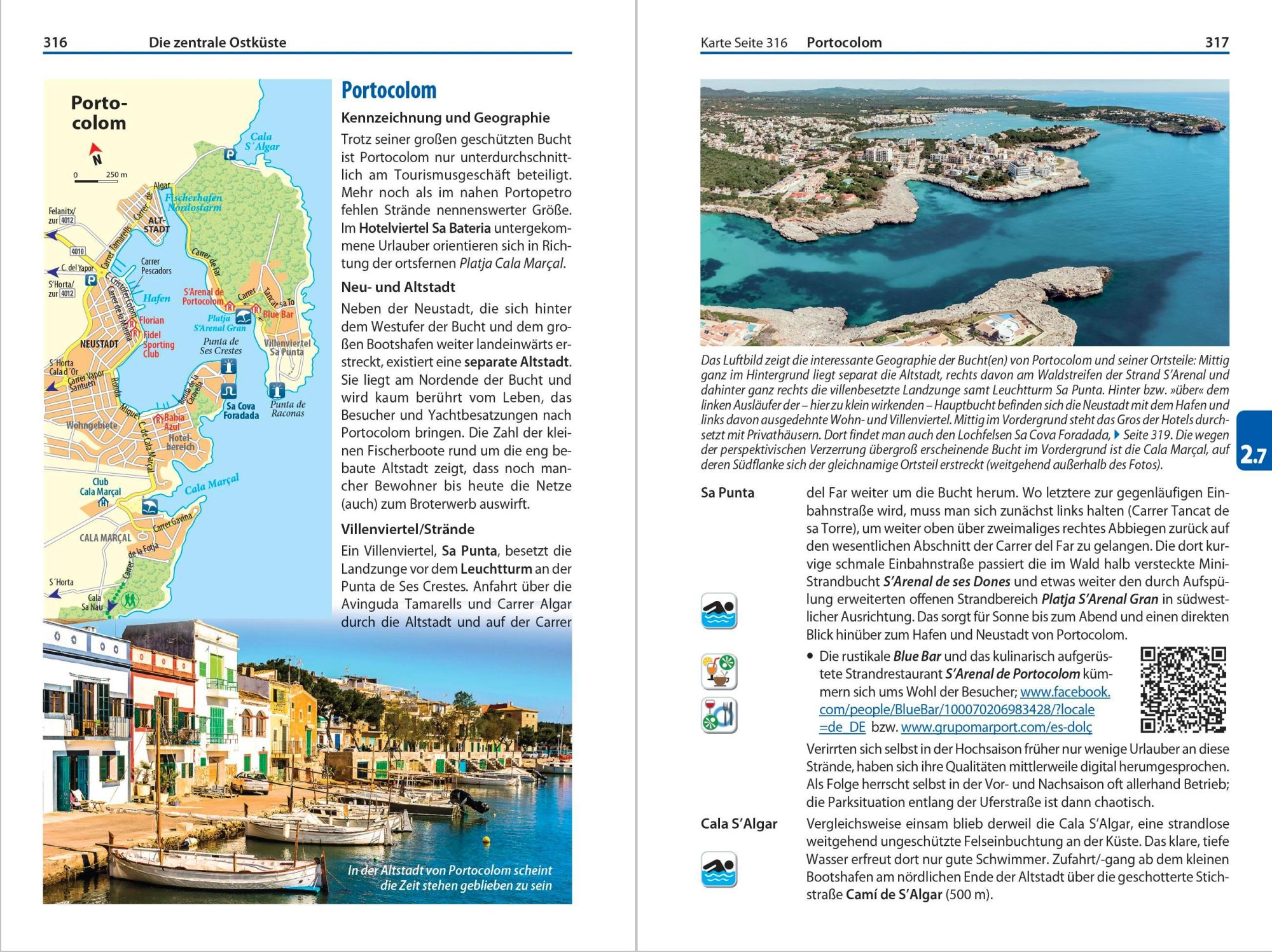Click the Villenviertel Sa Punta map label
The width and height of the screenshot is (1272, 952).
click(287, 347)
